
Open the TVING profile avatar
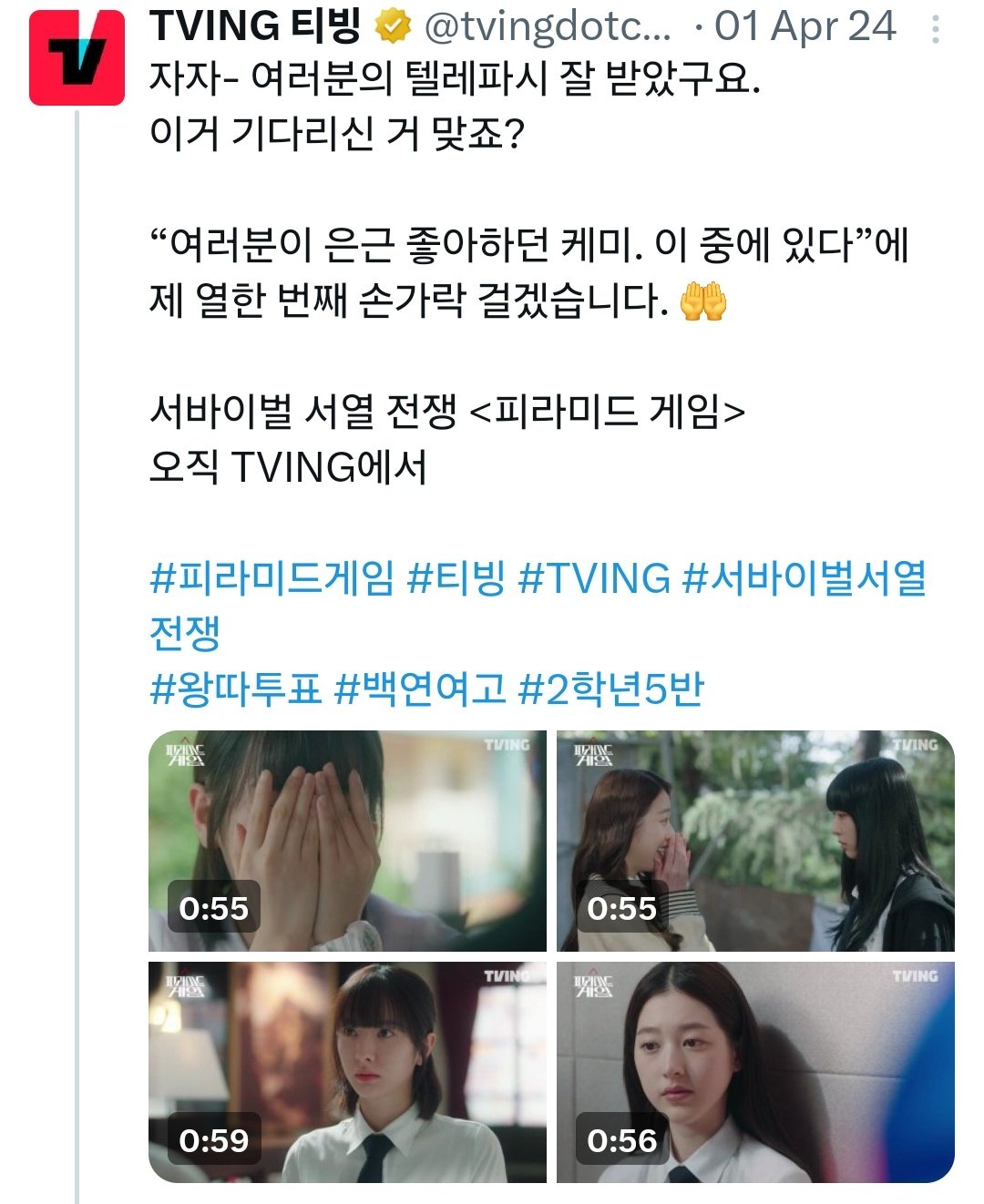click(x=77, y=57)
